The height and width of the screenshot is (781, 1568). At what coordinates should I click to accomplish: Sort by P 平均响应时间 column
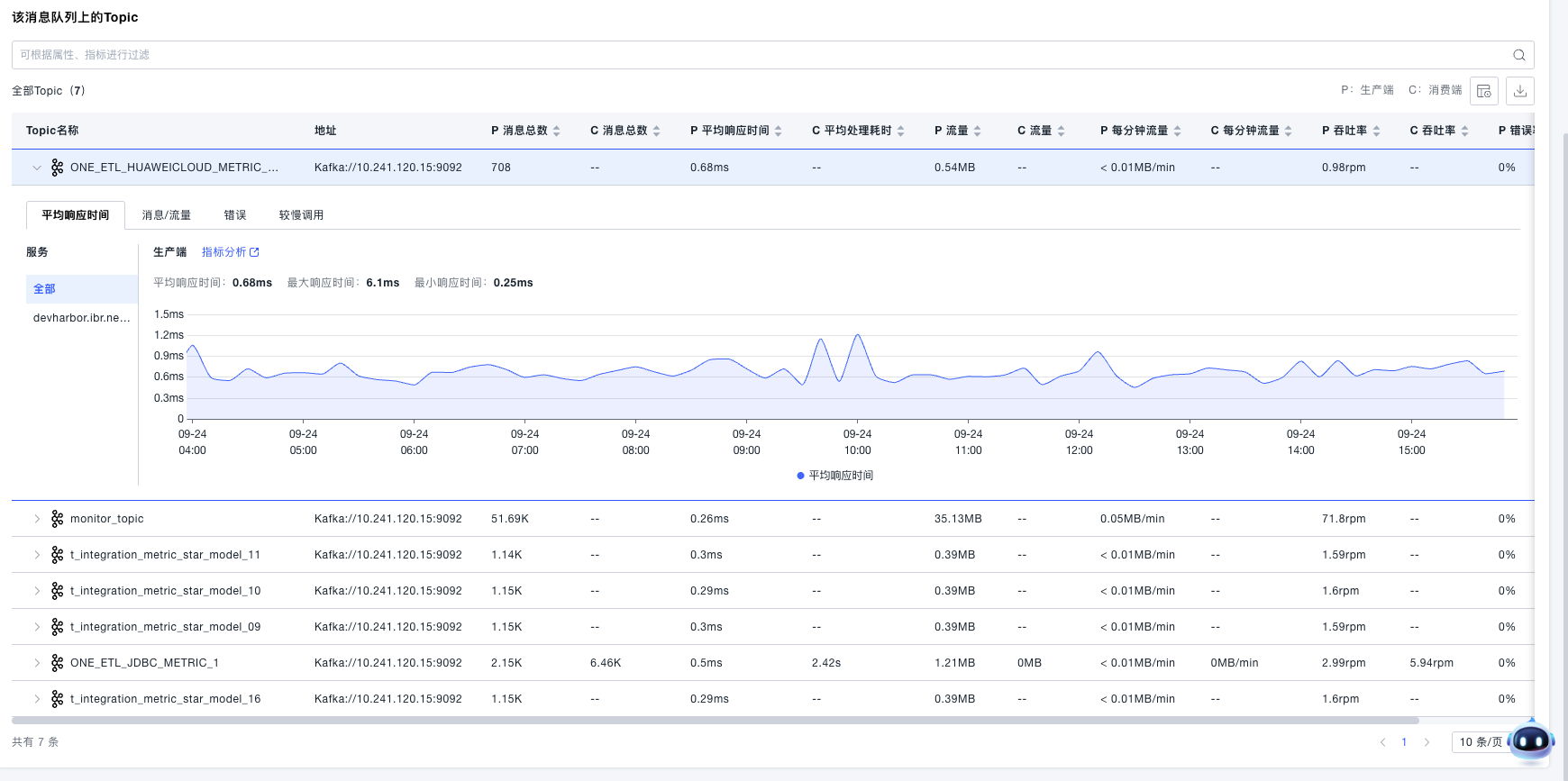(778, 131)
